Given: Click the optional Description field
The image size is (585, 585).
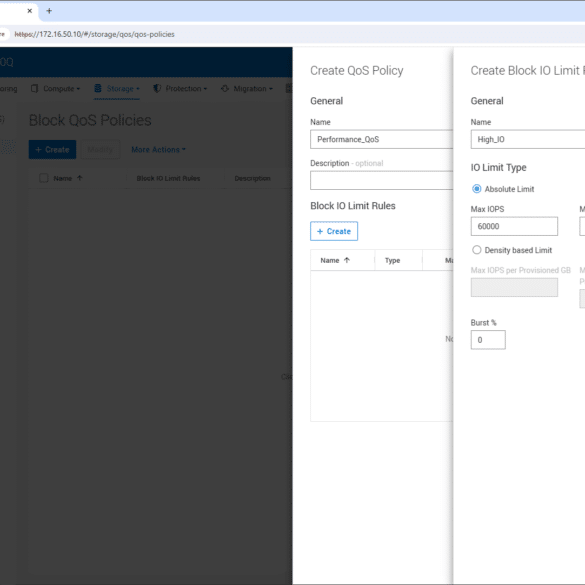Looking at the screenshot, I should [x=381, y=181].
